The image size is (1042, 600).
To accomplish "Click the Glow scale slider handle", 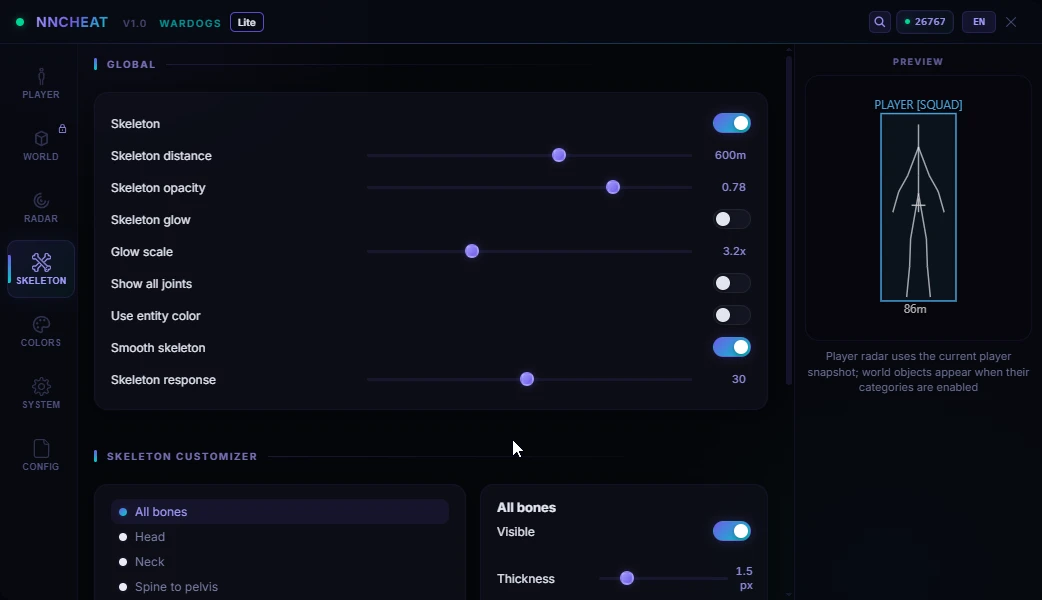I will [x=472, y=251].
